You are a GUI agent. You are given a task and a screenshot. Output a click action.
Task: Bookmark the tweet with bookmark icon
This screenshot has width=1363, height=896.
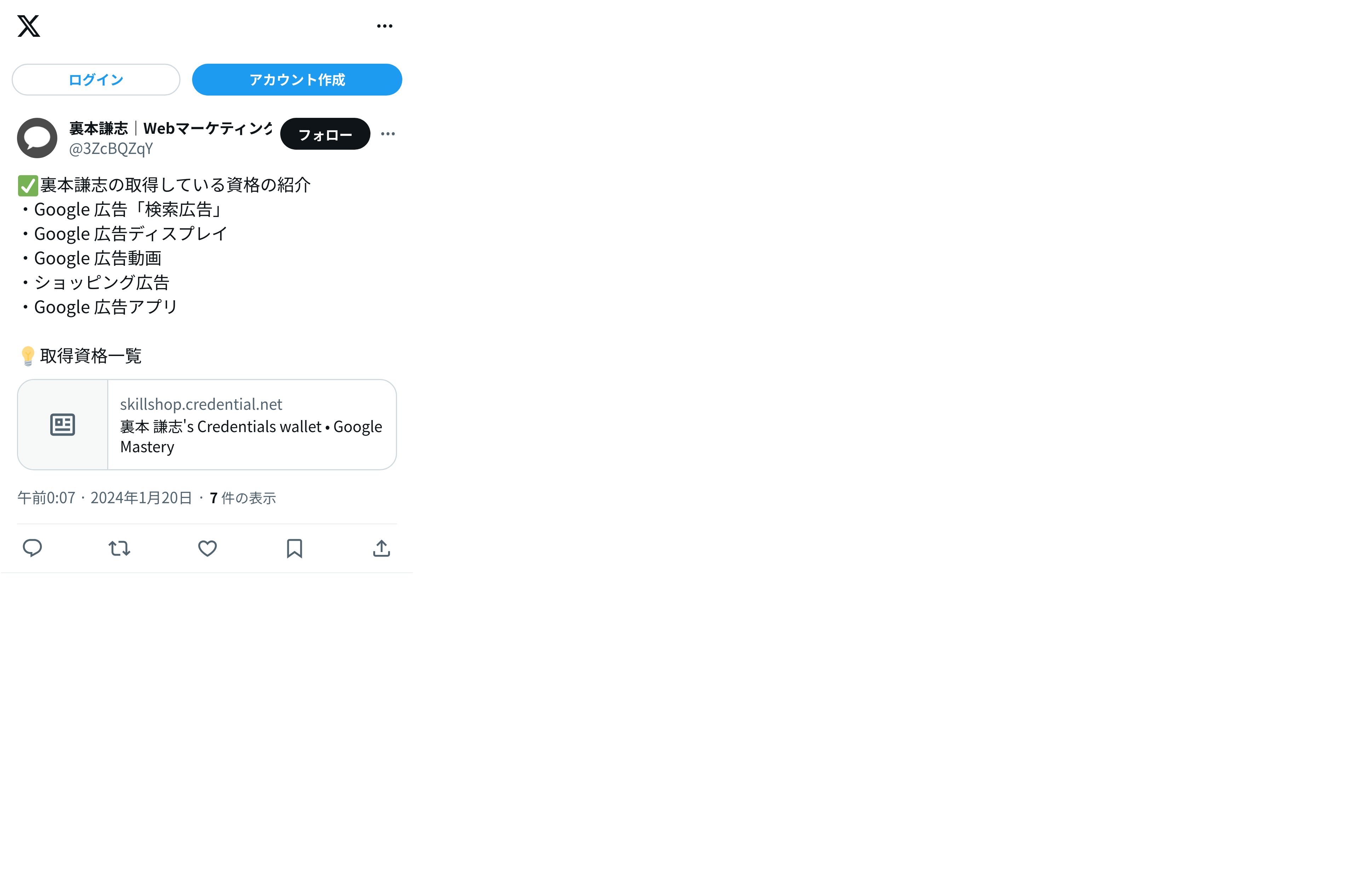[x=294, y=548]
